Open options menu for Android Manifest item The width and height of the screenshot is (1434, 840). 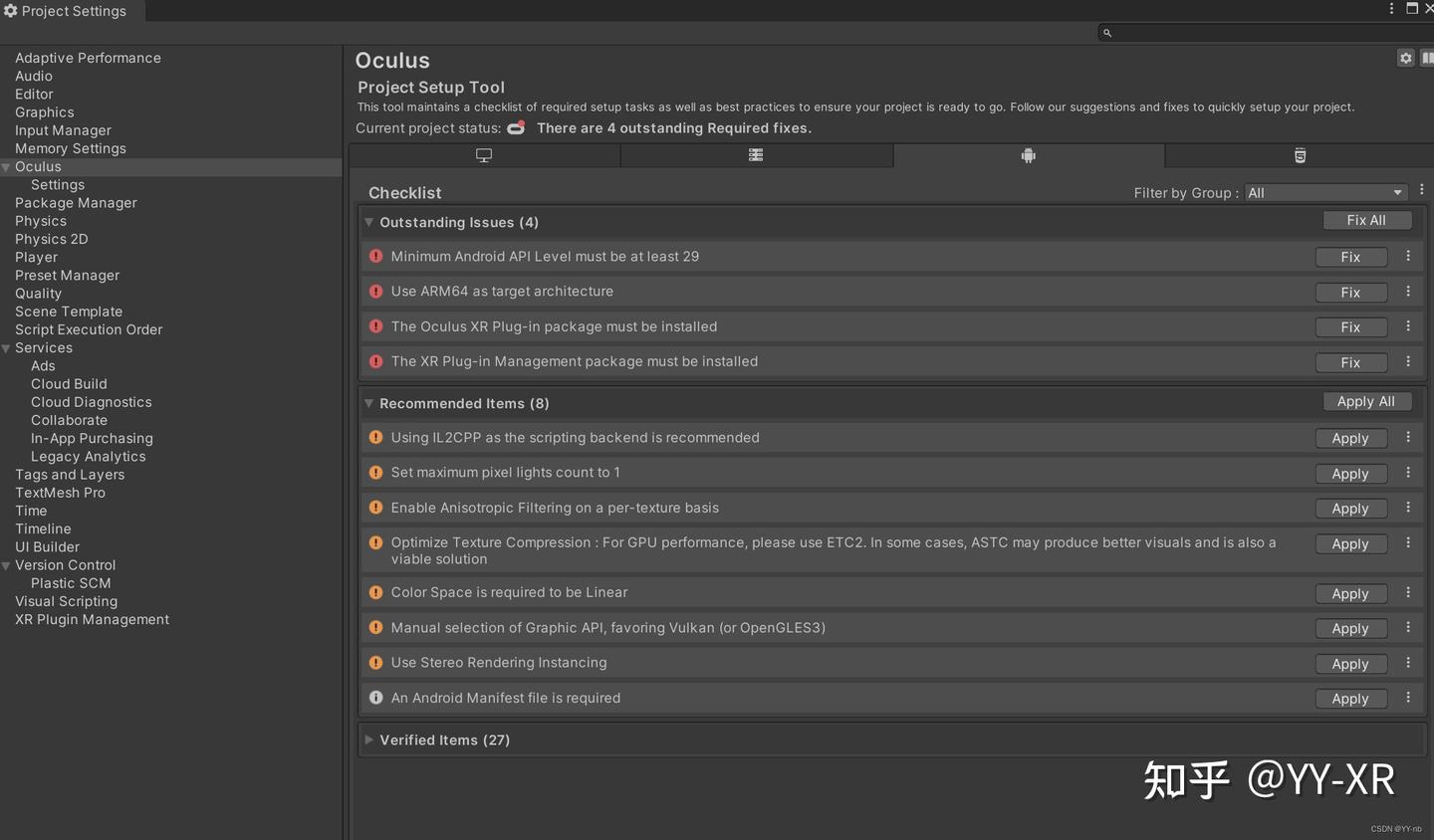coord(1408,698)
